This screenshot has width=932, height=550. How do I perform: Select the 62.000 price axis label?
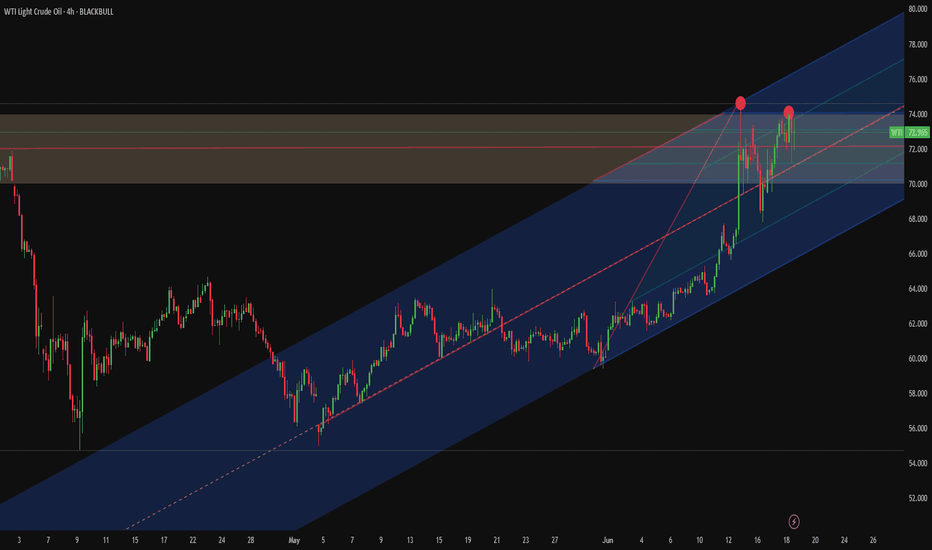918,323
